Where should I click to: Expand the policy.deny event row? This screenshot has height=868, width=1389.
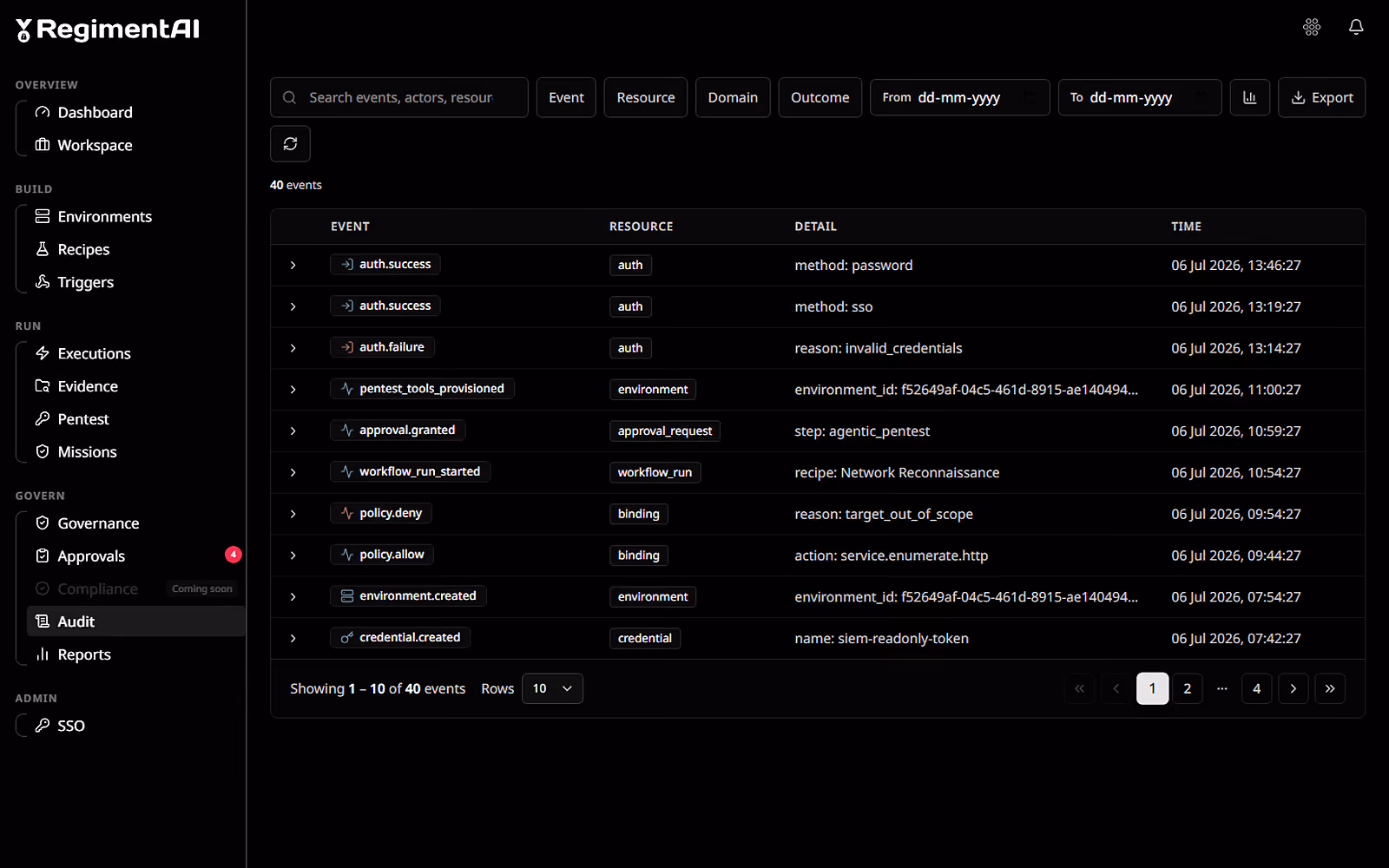pyautogui.click(x=293, y=514)
